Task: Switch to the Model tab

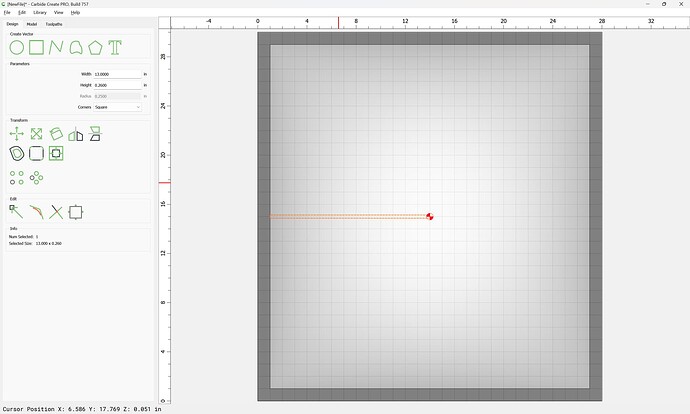Action: 32,24
